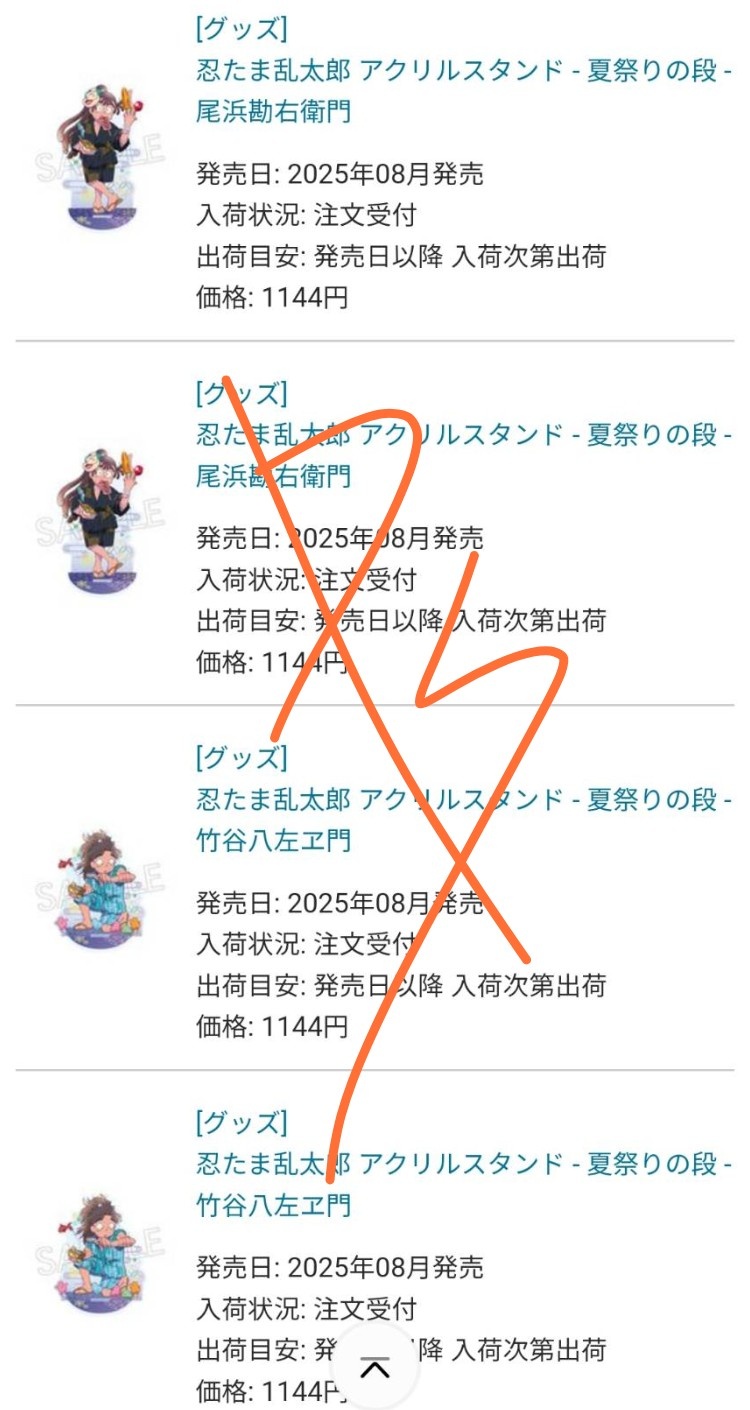The image size is (750, 1410).
Task: Open first 夏祭りの段 - 竹谷八左ヱ門 title link
Action: (x=464, y=820)
